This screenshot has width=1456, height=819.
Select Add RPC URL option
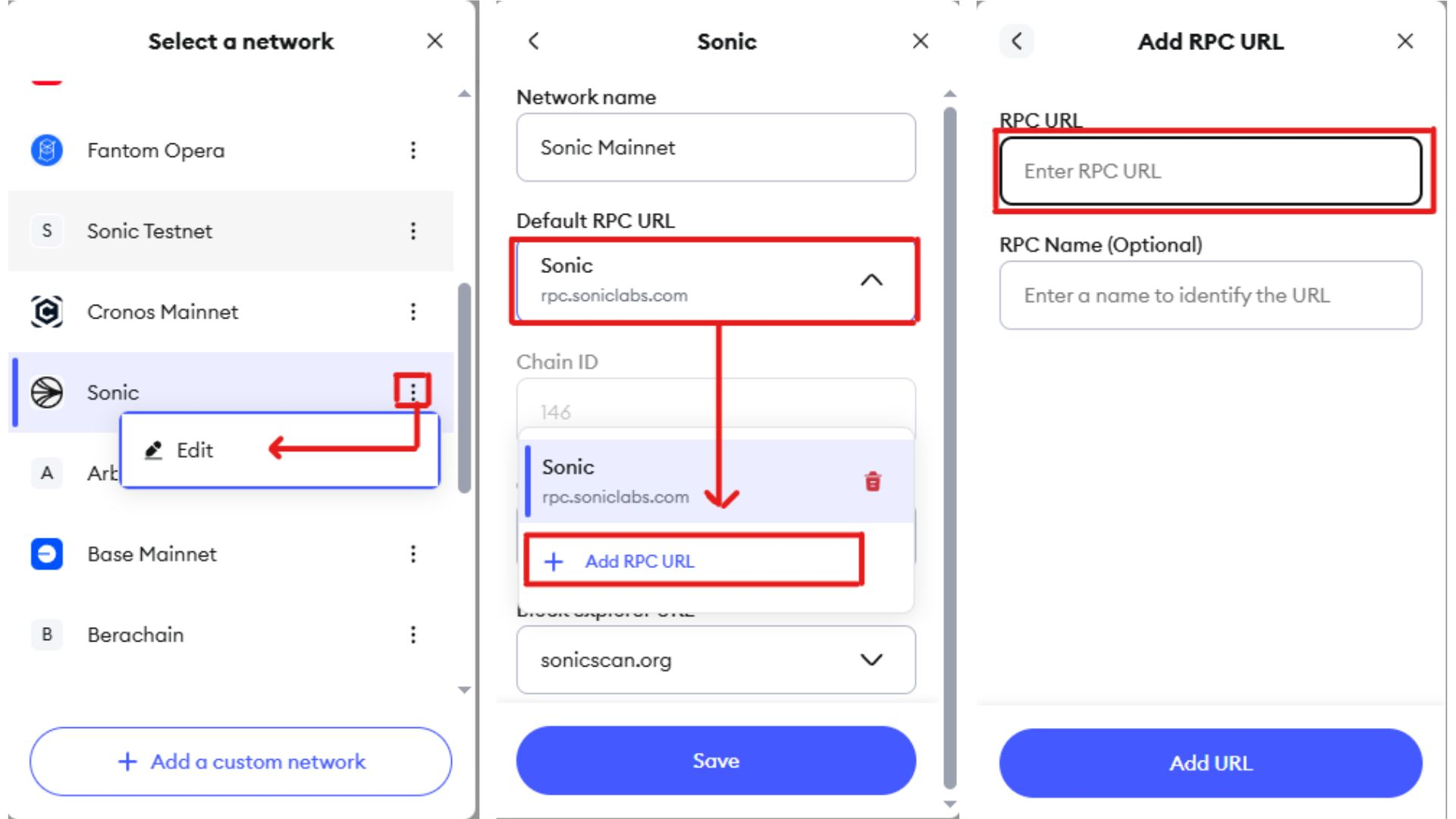639,561
